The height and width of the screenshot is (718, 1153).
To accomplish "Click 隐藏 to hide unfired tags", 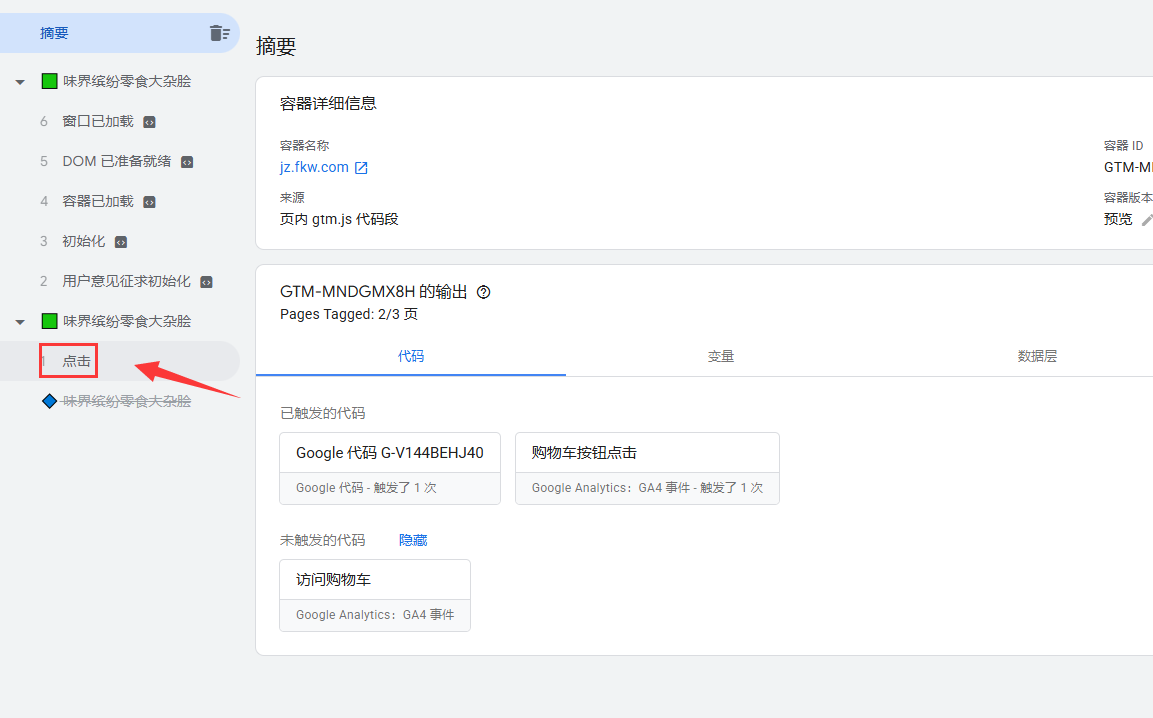I will pyautogui.click(x=413, y=540).
